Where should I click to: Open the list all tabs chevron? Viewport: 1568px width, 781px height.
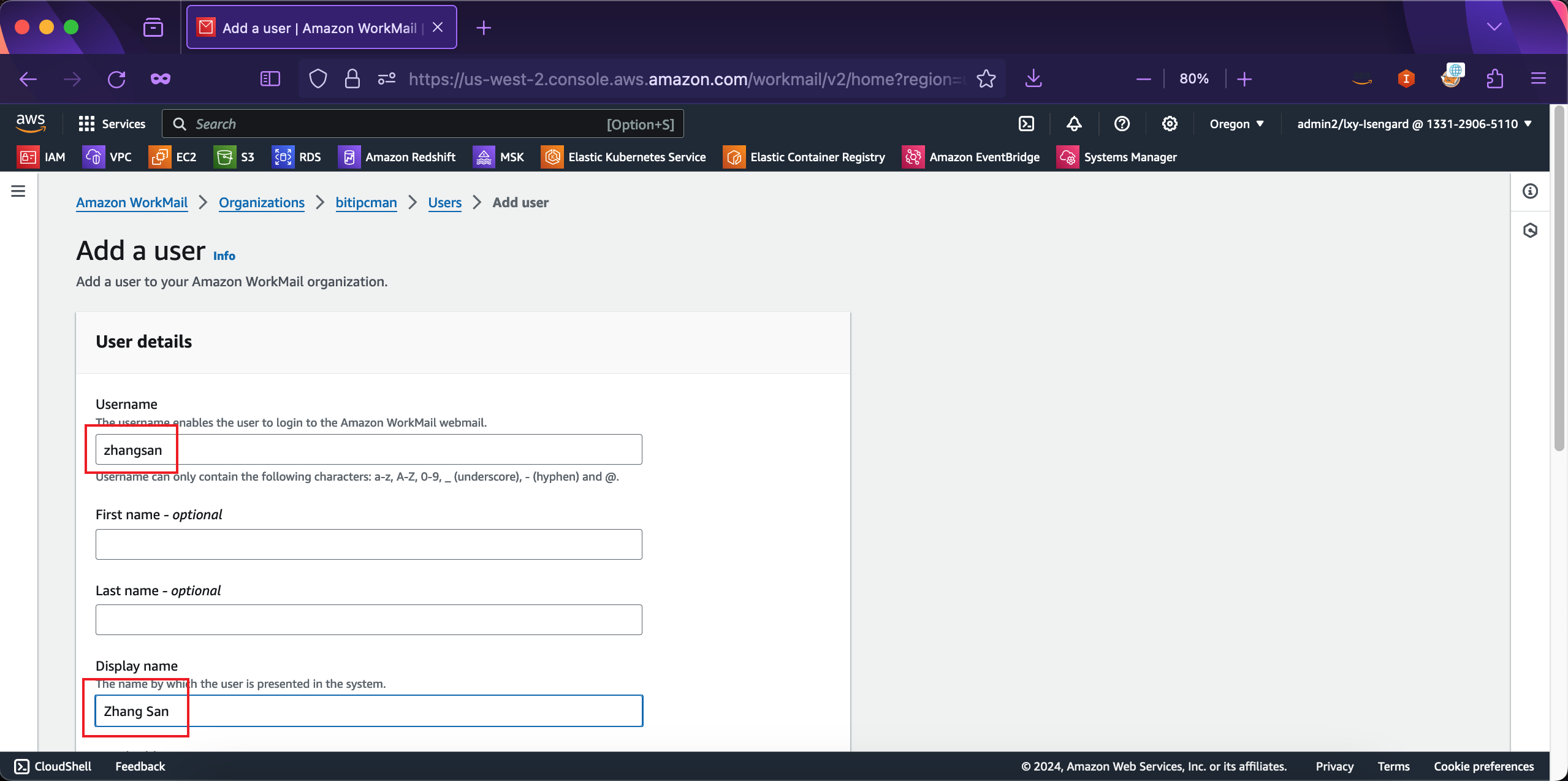(x=1494, y=27)
